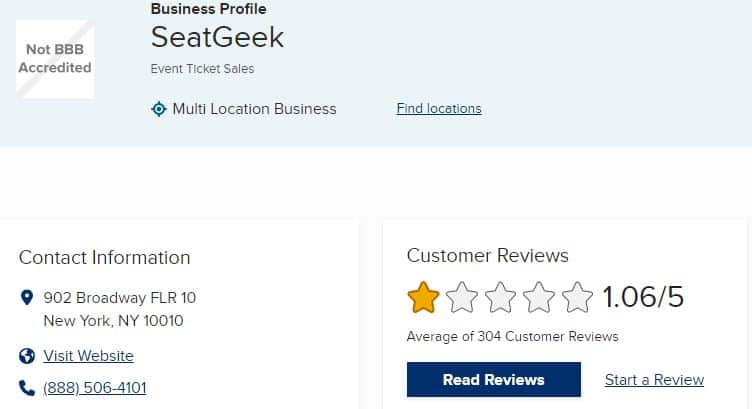Click the globe website icon

click(27, 356)
